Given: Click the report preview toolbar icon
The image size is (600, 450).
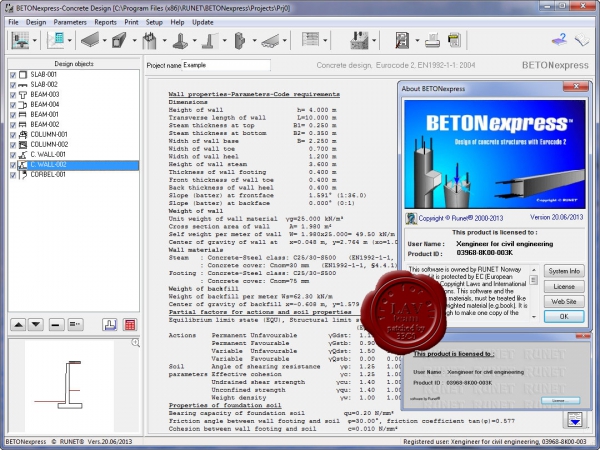Looking at the screenshot, I should pyautogui.click(x=402, y=41).
